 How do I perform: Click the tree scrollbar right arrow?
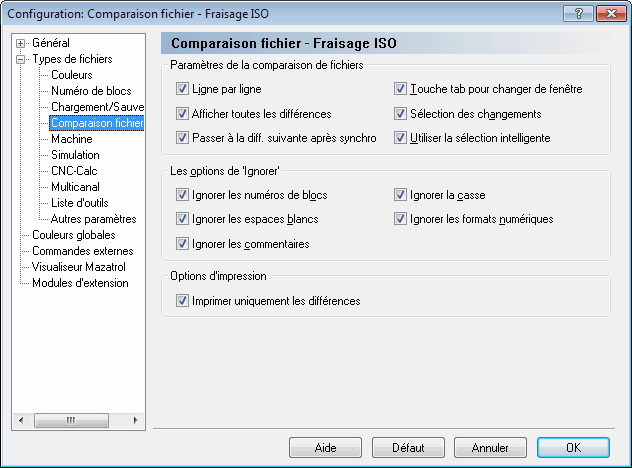135,420
